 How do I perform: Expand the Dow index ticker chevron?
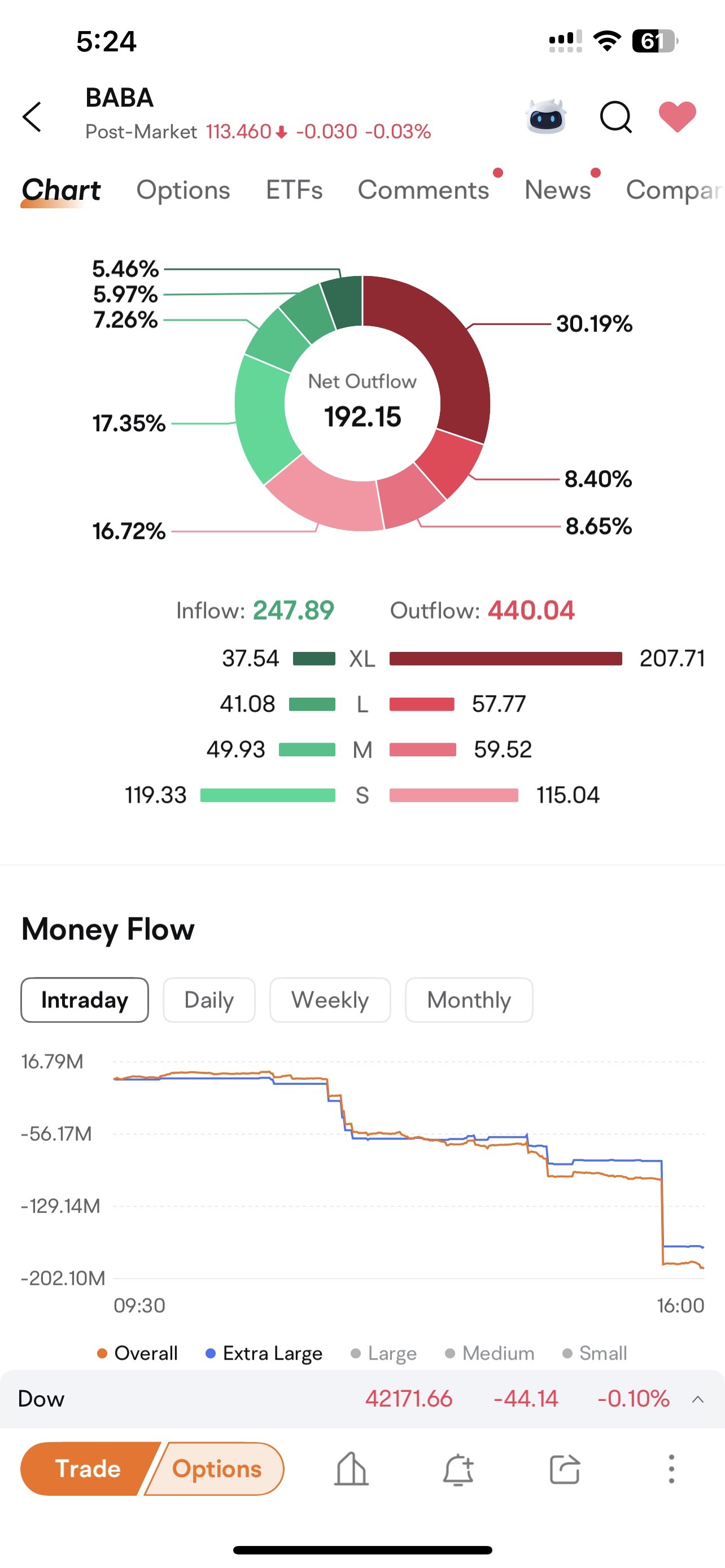coord(698,1399)
